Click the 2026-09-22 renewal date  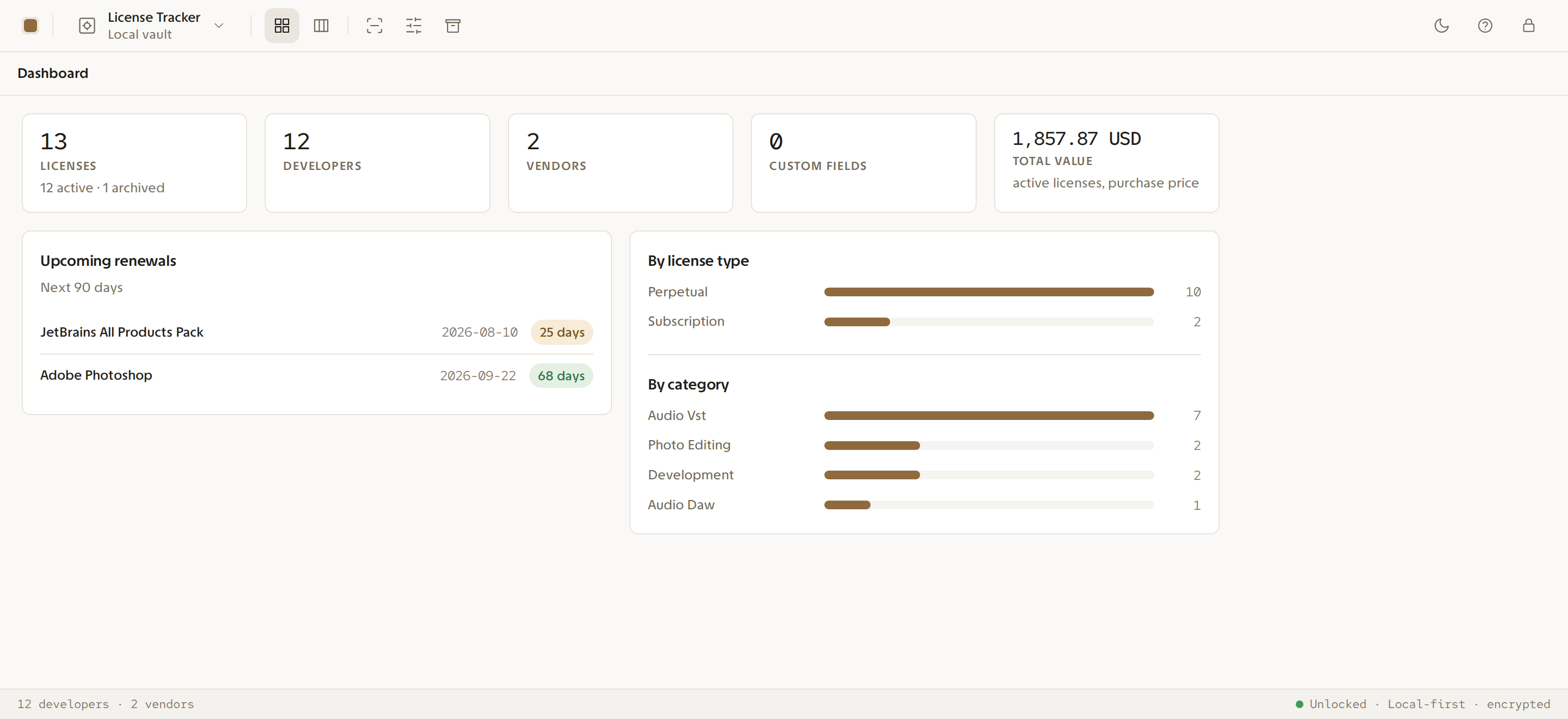coord(478,376)
